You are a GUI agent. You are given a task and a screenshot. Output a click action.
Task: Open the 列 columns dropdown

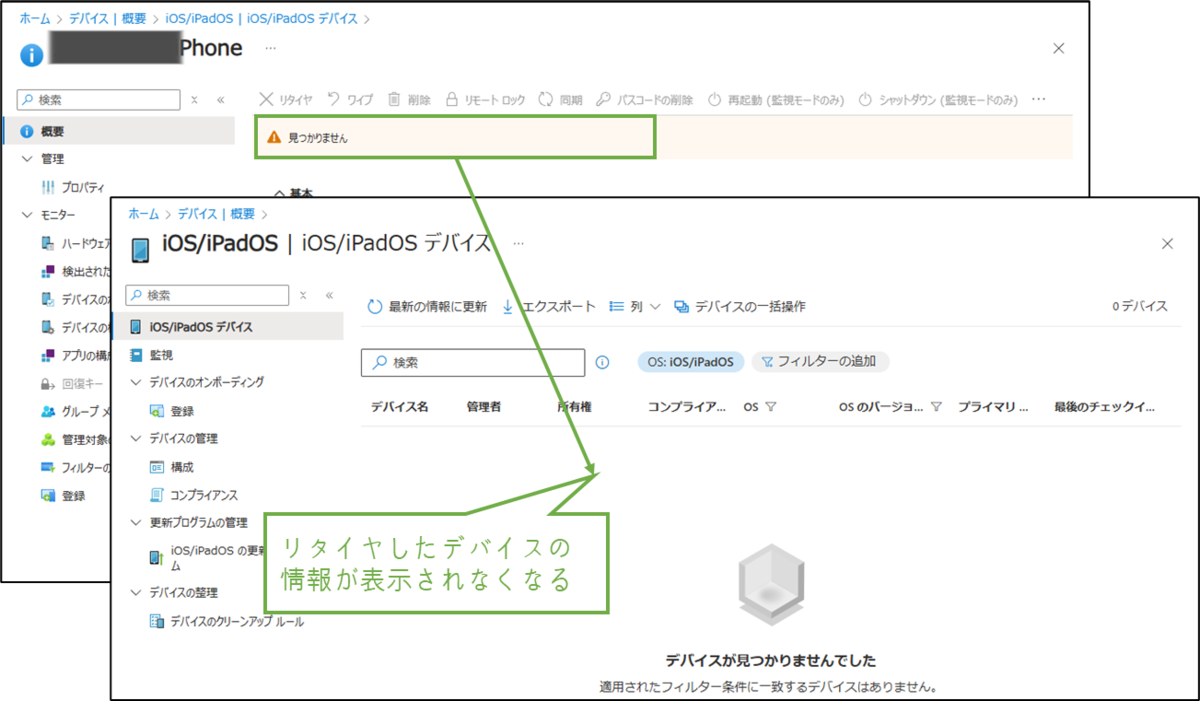click(635, 307)
